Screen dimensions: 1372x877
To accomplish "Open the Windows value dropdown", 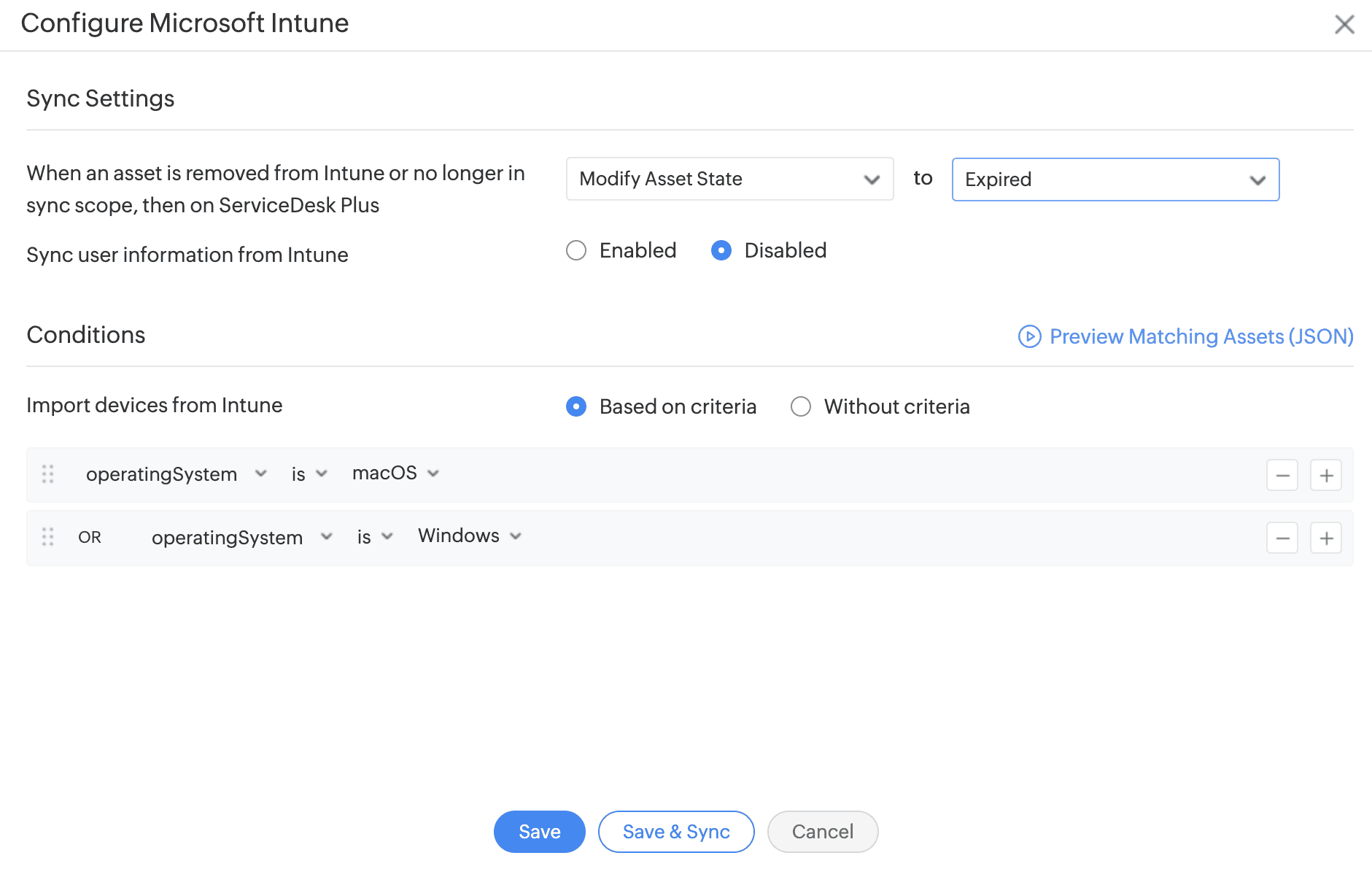I will [469, 536].
